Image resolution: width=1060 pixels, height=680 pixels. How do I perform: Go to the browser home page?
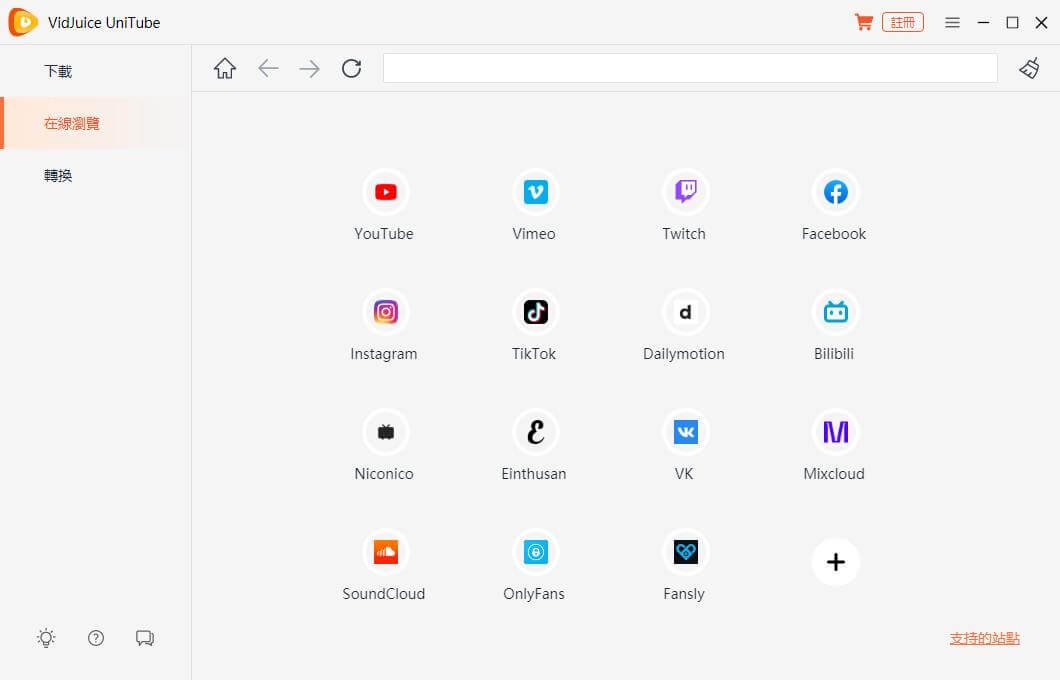(x=225, y=68)
